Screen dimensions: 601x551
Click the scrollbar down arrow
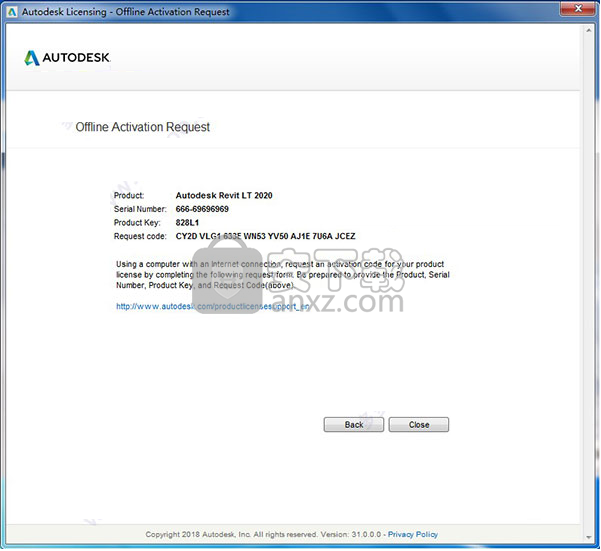click(x=589, y=538)
